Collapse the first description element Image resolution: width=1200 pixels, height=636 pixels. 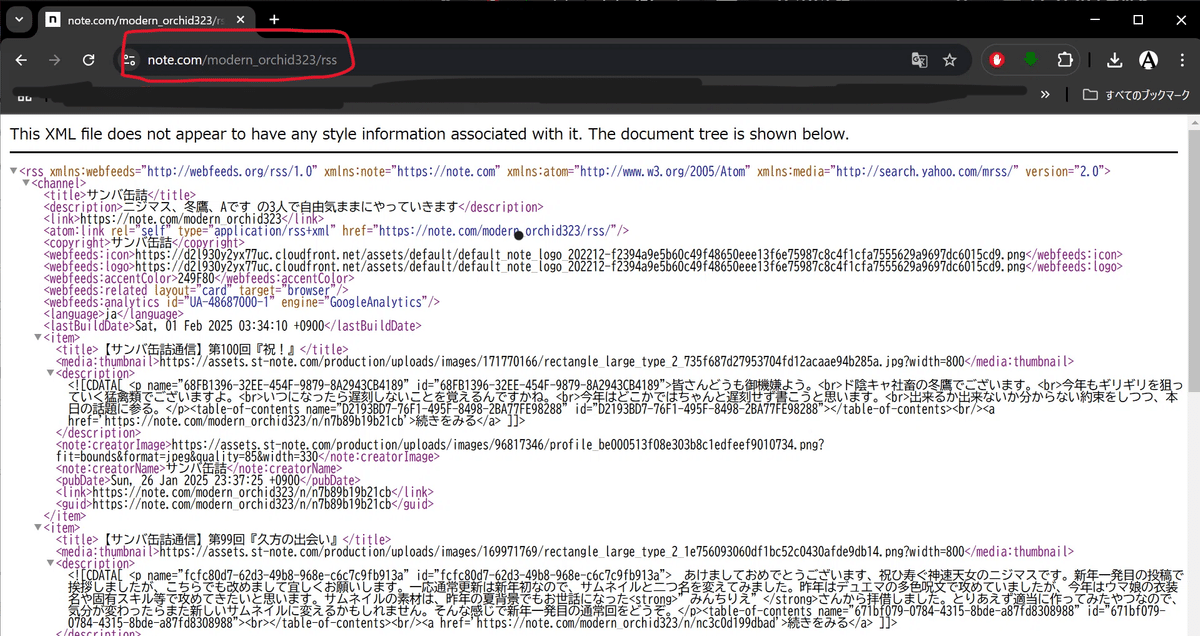click(50, 373)
